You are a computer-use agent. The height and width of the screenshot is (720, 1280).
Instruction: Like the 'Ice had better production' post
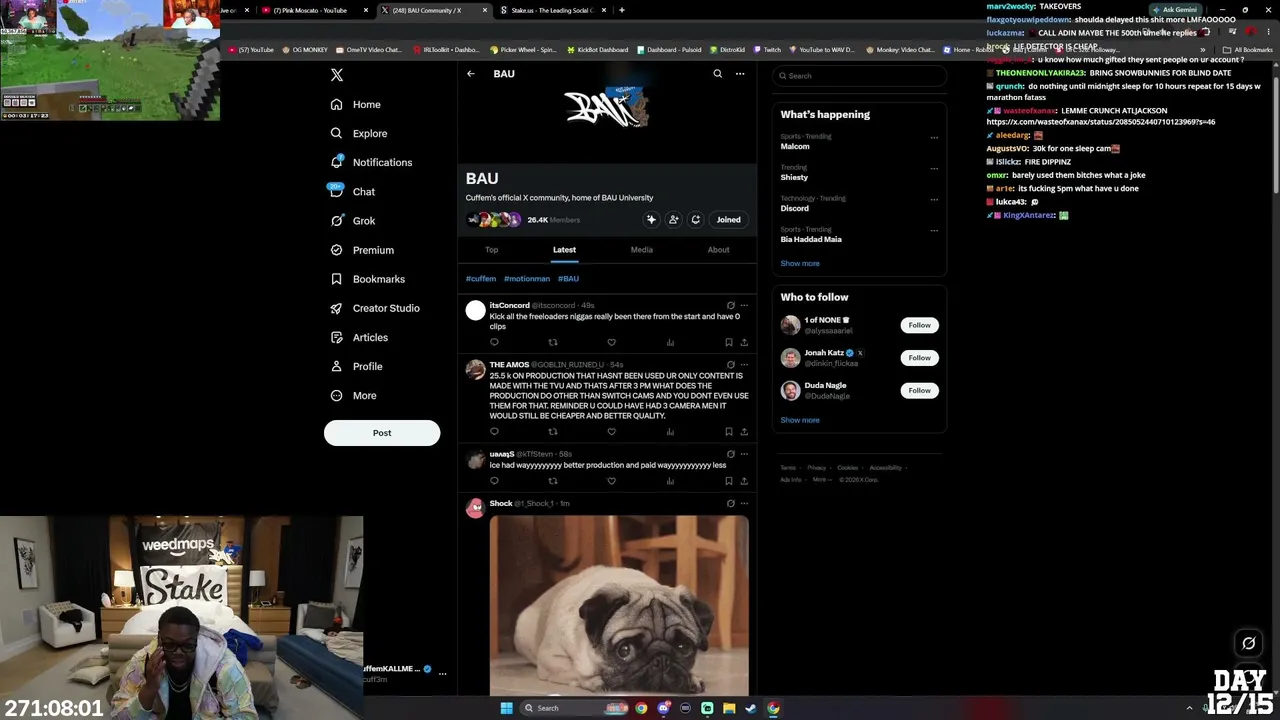click(611, 481)
